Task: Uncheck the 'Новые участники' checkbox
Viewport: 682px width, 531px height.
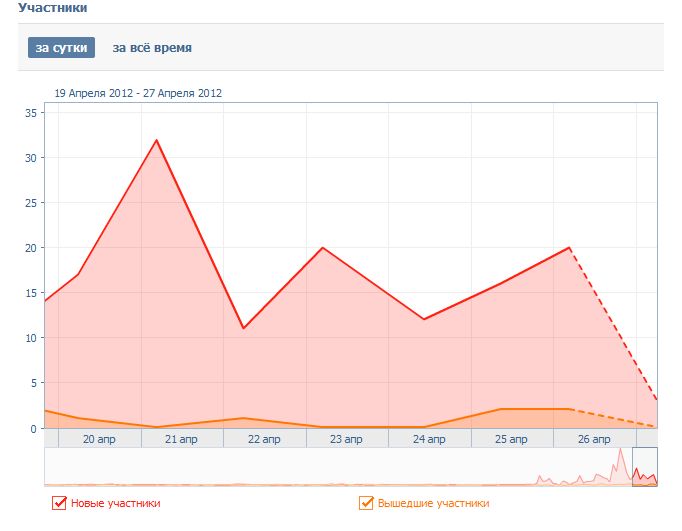Action: (59, 503)
